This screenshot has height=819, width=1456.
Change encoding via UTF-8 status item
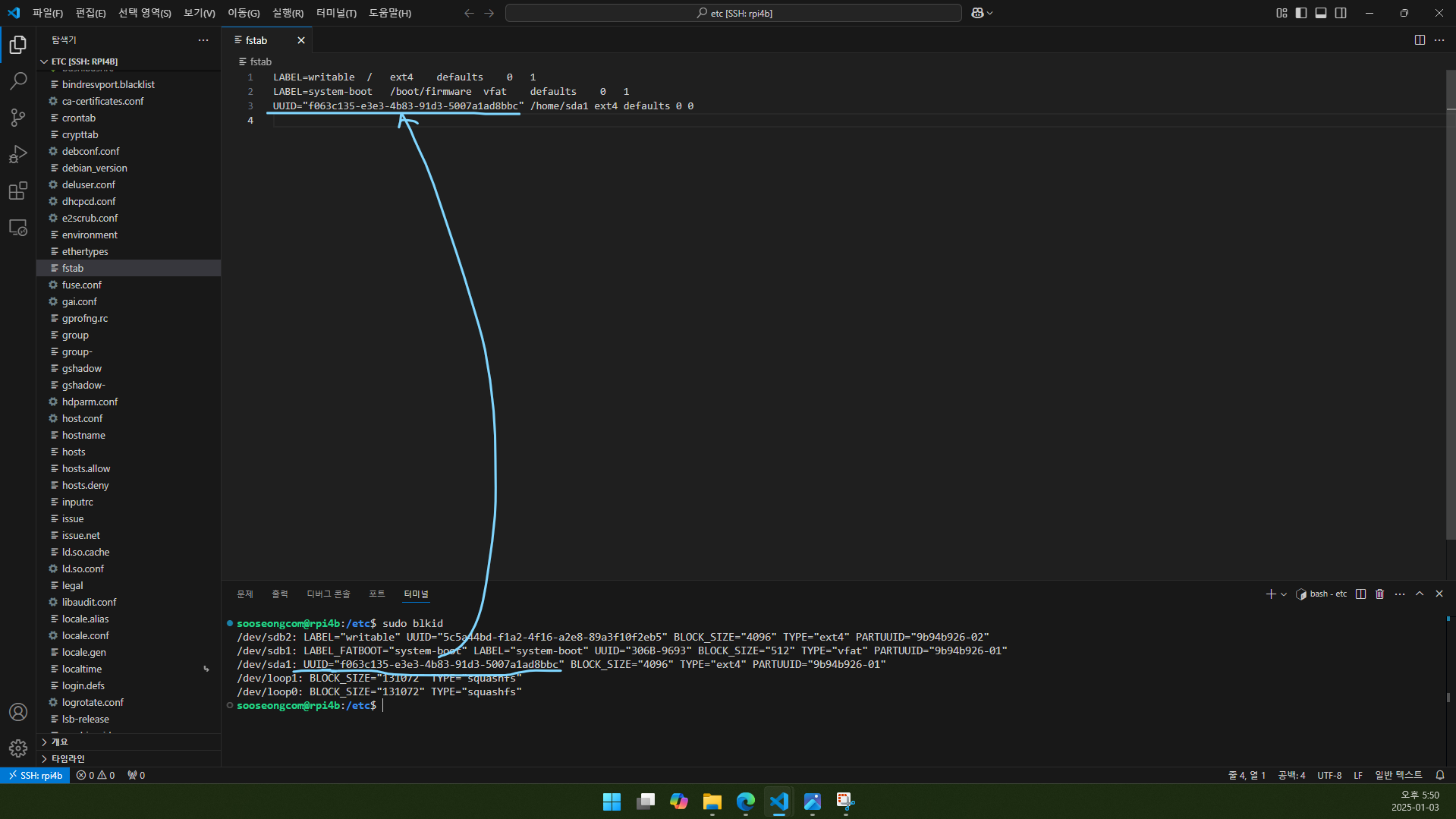(x=1329, y=776)
